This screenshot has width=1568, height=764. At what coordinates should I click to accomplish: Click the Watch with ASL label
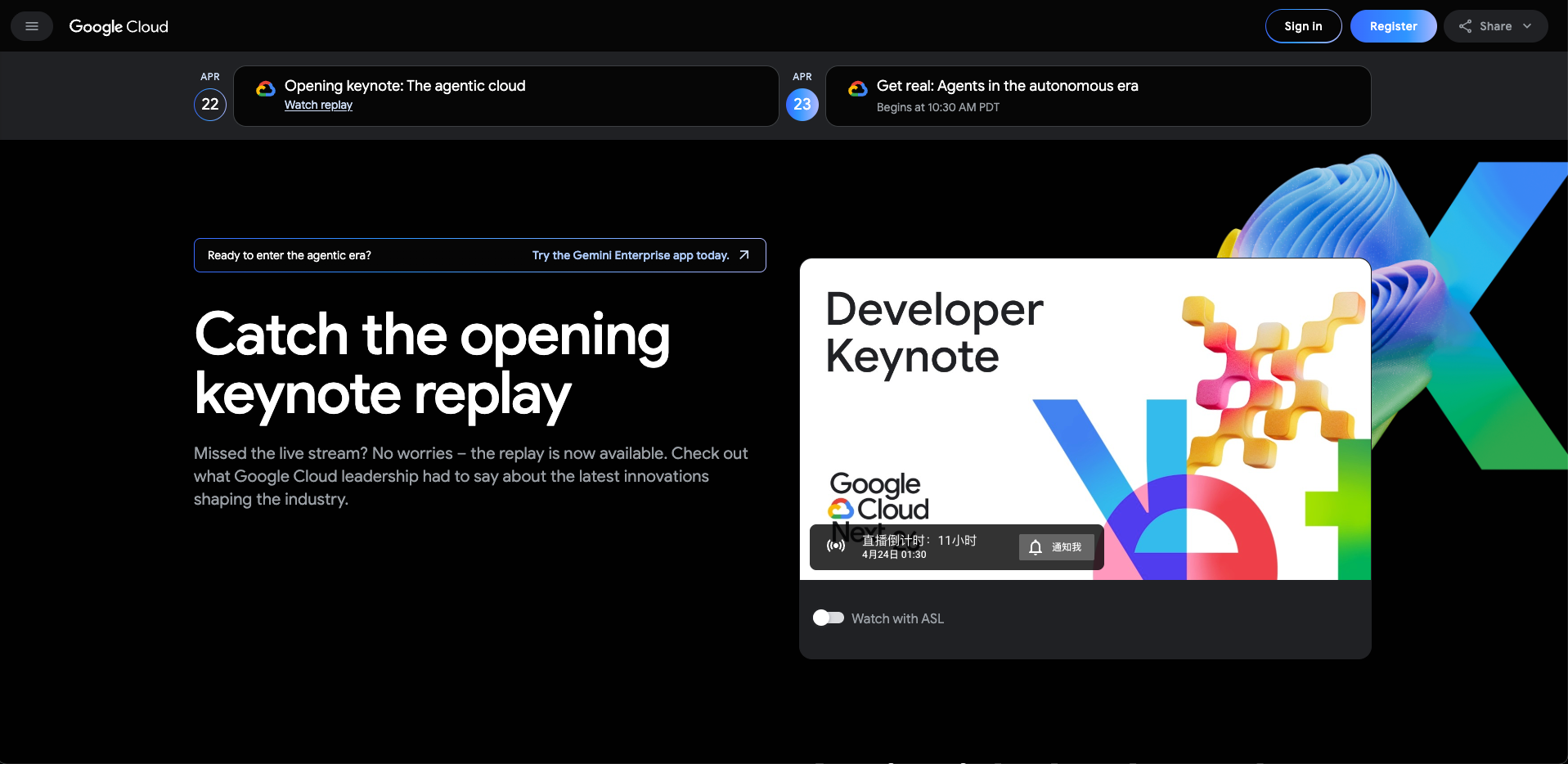[897, 618]
